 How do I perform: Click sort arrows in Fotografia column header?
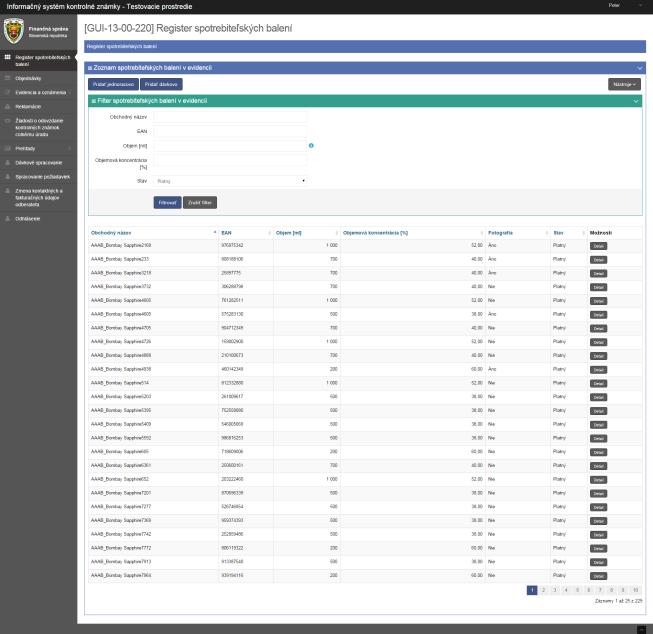pyautogui.click(x=547, y=233)
